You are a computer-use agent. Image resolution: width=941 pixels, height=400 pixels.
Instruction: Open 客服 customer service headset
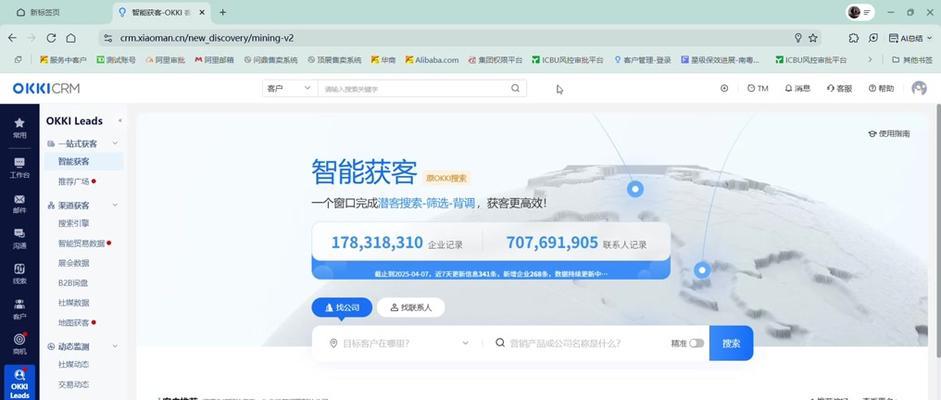click(x=839, y=88)
